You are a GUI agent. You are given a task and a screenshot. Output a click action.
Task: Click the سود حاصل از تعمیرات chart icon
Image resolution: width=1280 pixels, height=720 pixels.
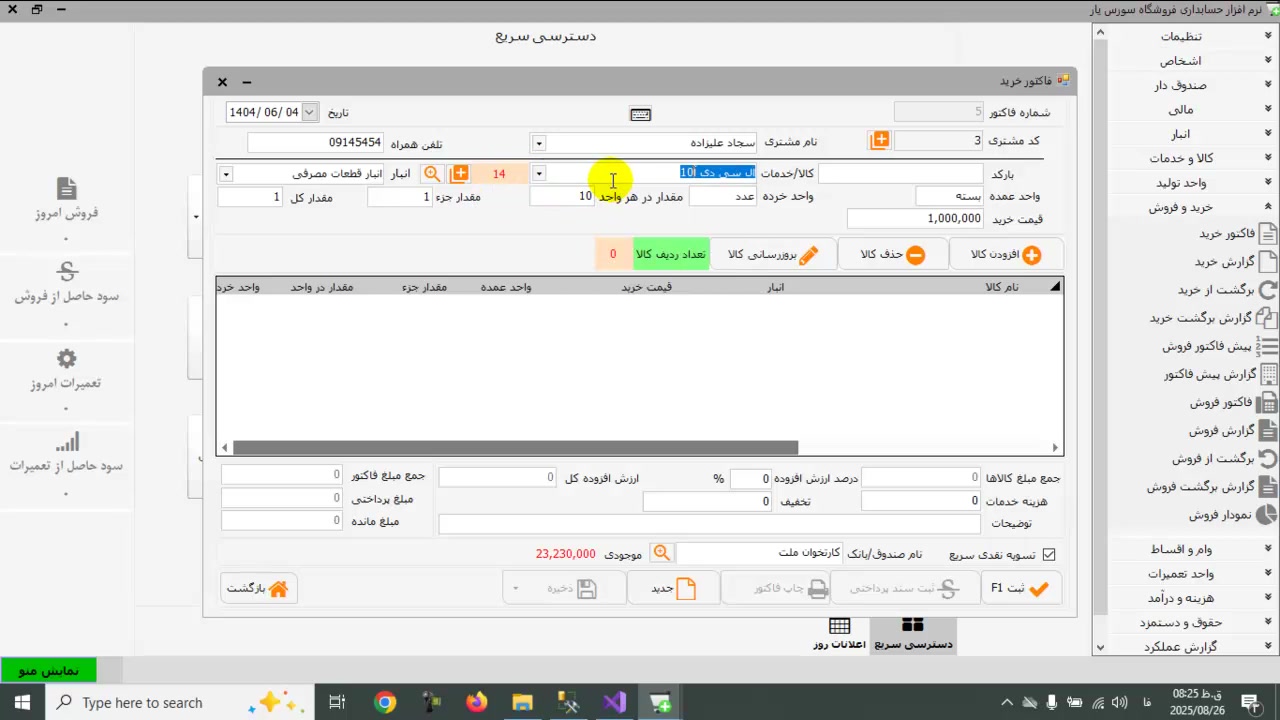66,442
